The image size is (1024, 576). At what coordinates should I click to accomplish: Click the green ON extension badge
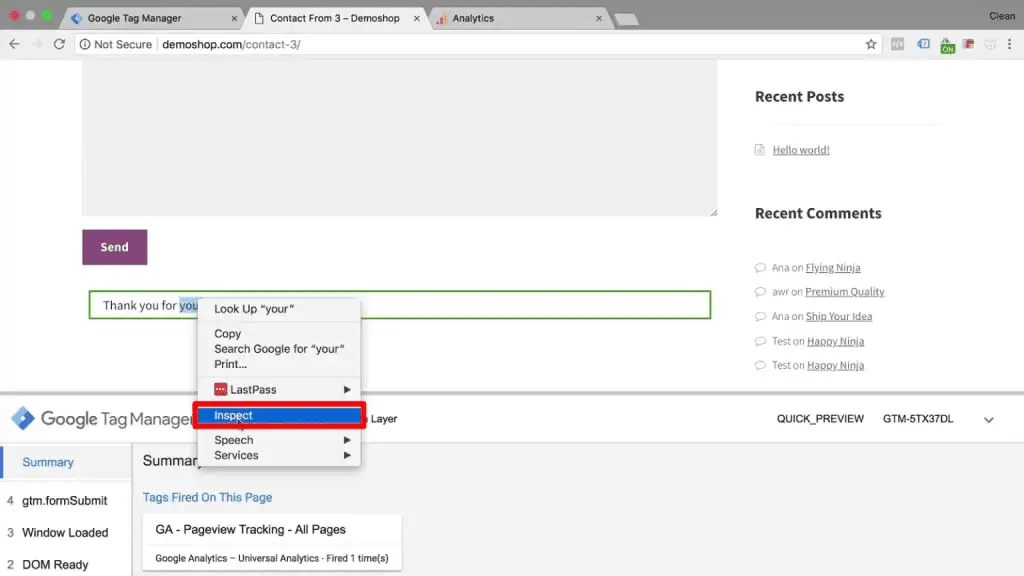947,48
